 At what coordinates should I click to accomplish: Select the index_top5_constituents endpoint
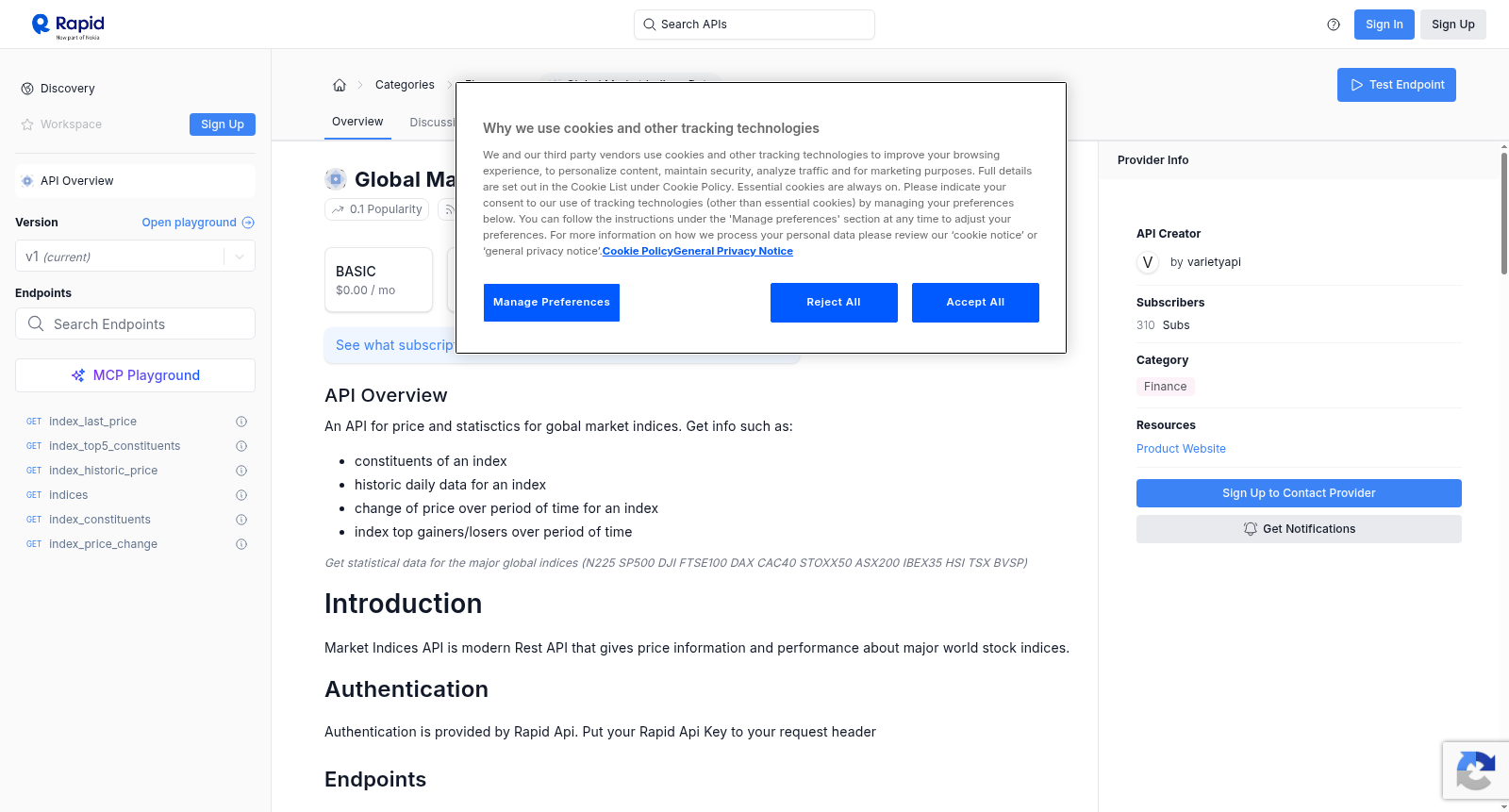pyautogui.click(x=114, y=446)
